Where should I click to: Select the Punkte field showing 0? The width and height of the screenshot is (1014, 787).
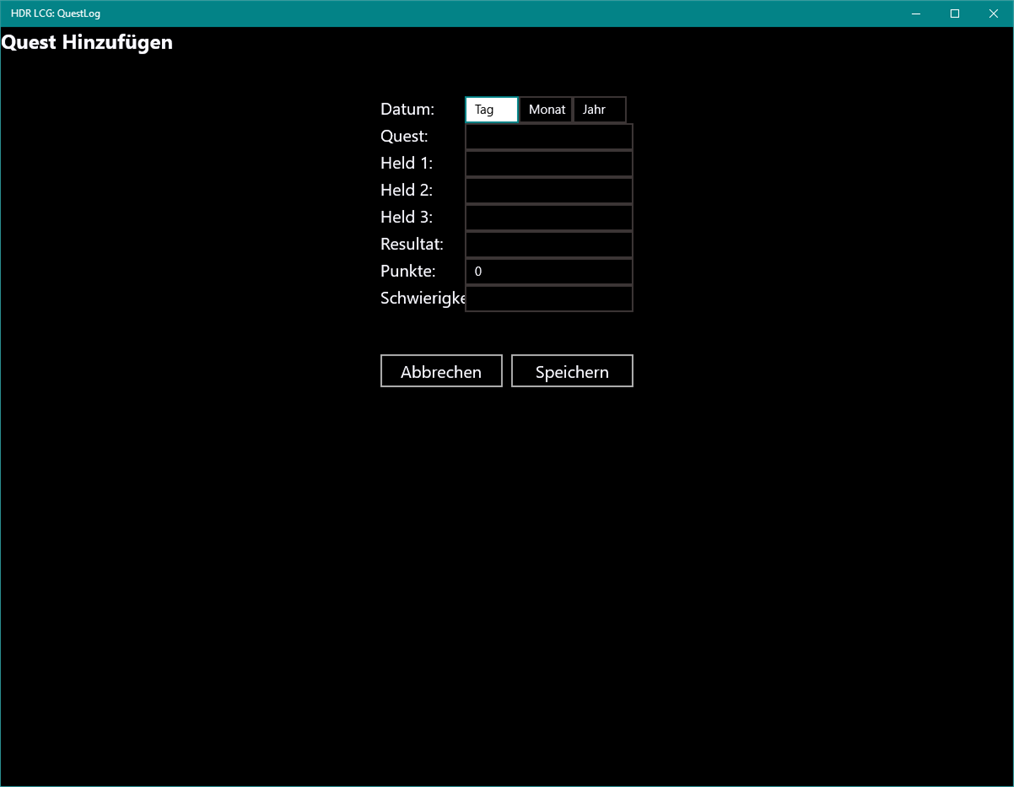(548, 270)
